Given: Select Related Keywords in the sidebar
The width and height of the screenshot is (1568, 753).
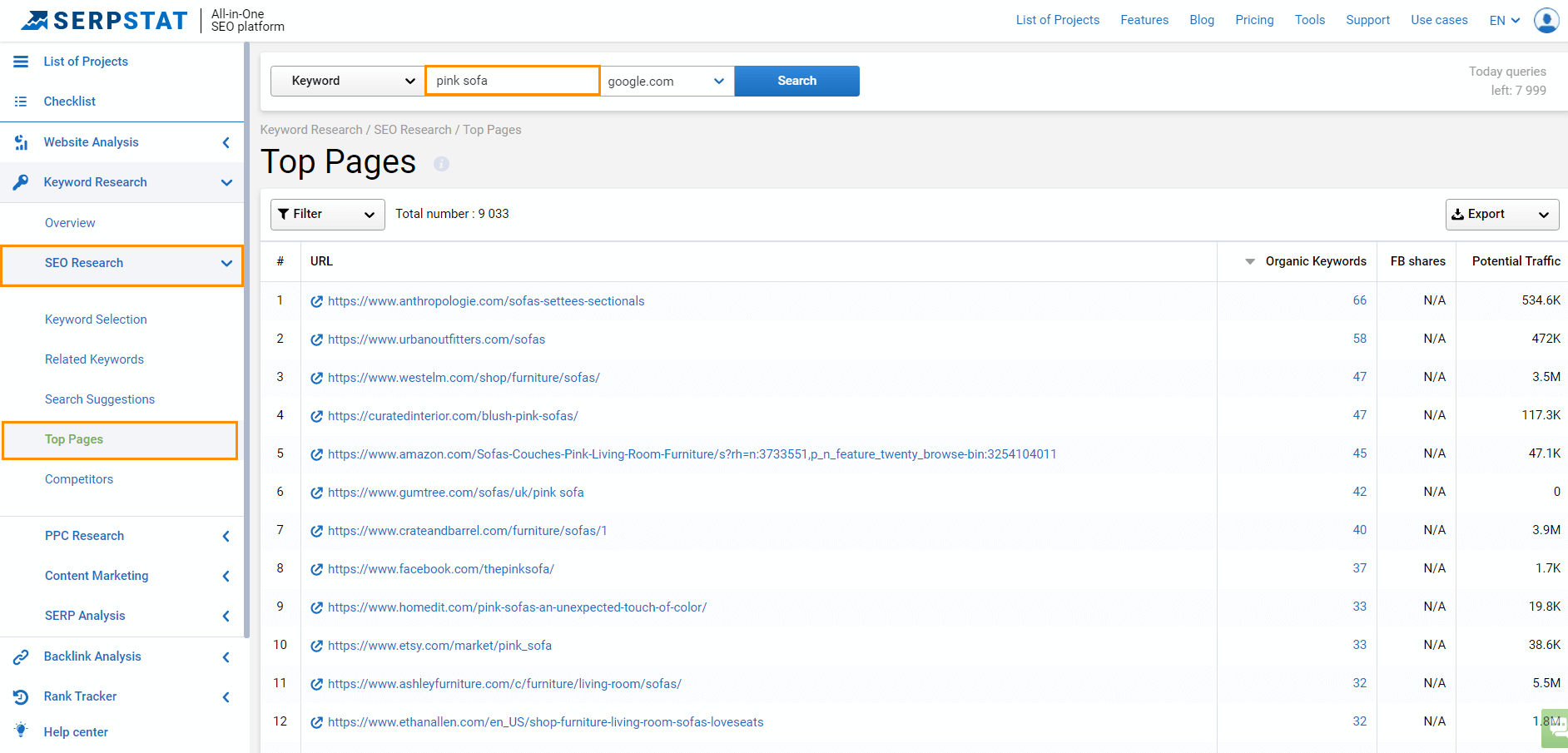Looking at the screenshot, I should 94,359.
